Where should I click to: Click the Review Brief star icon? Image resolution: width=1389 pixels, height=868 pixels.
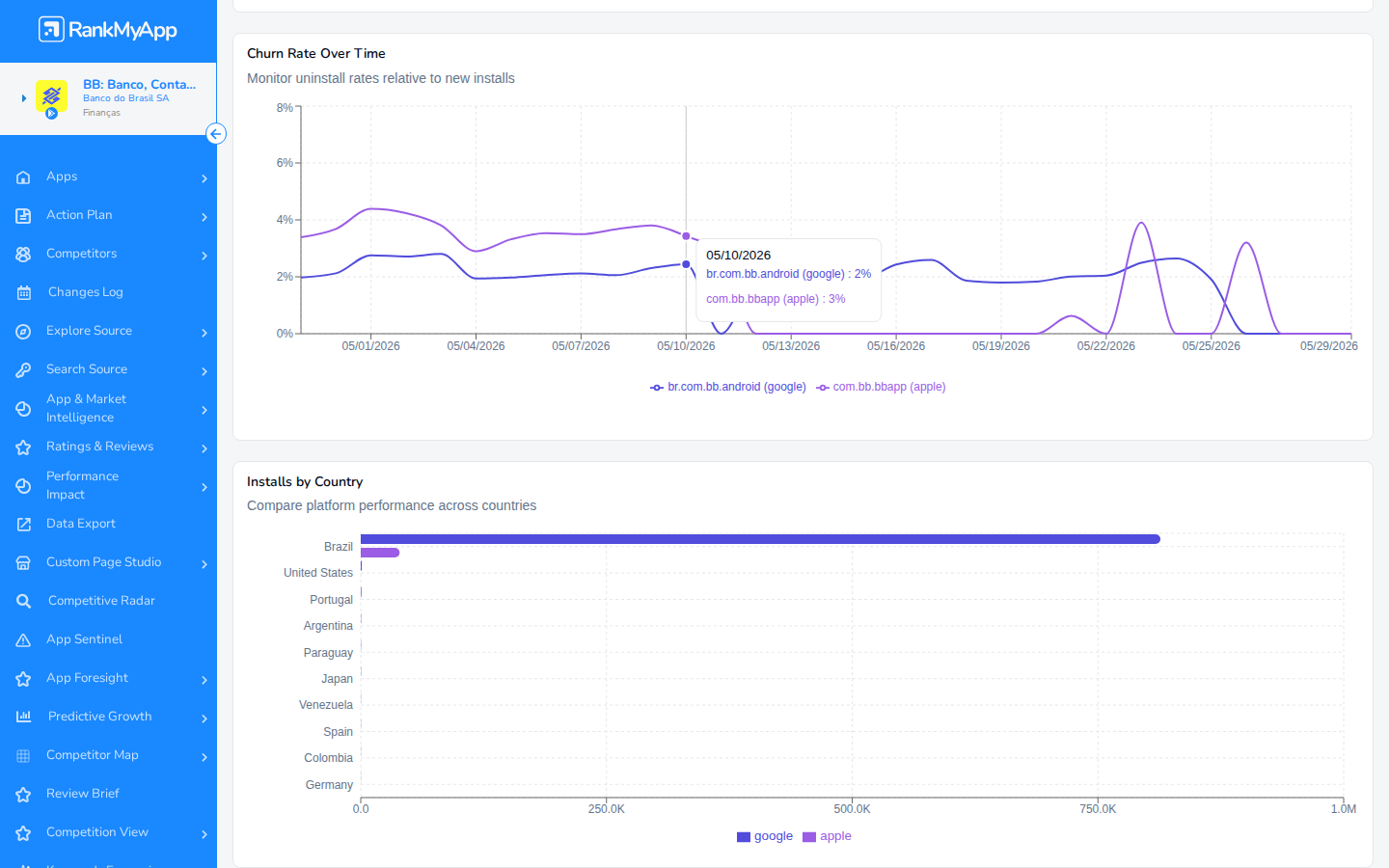click(23, 795)
